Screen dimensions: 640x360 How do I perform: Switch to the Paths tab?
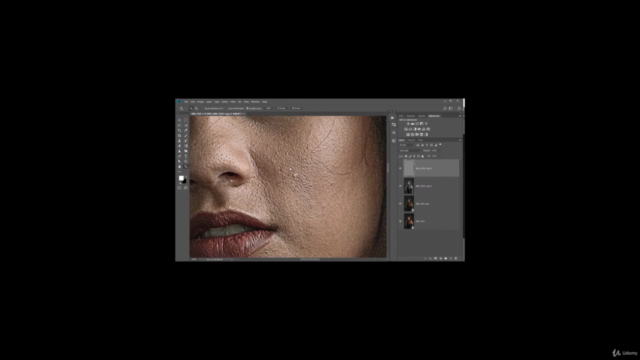pos(420,140)
